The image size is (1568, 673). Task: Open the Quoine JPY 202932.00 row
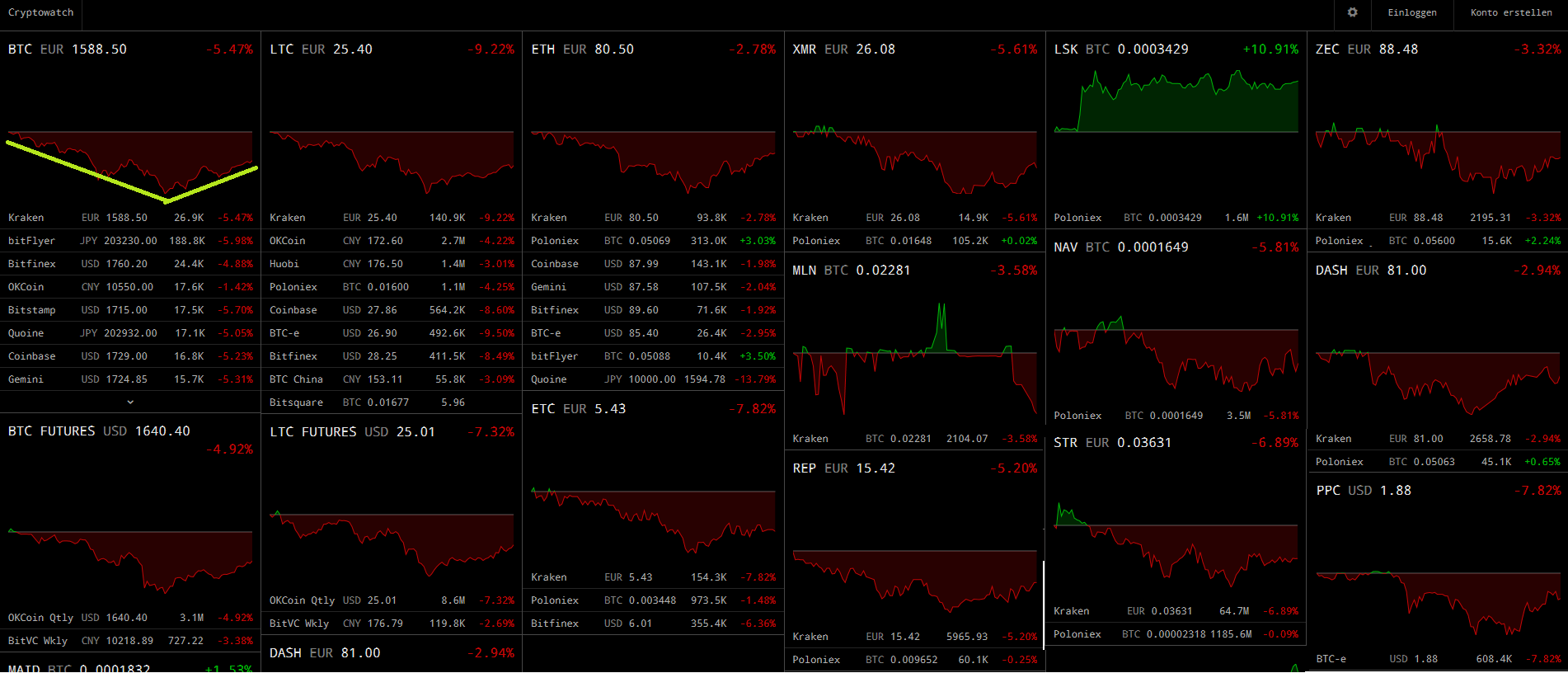pyautogui.click(x=130, y=333)
